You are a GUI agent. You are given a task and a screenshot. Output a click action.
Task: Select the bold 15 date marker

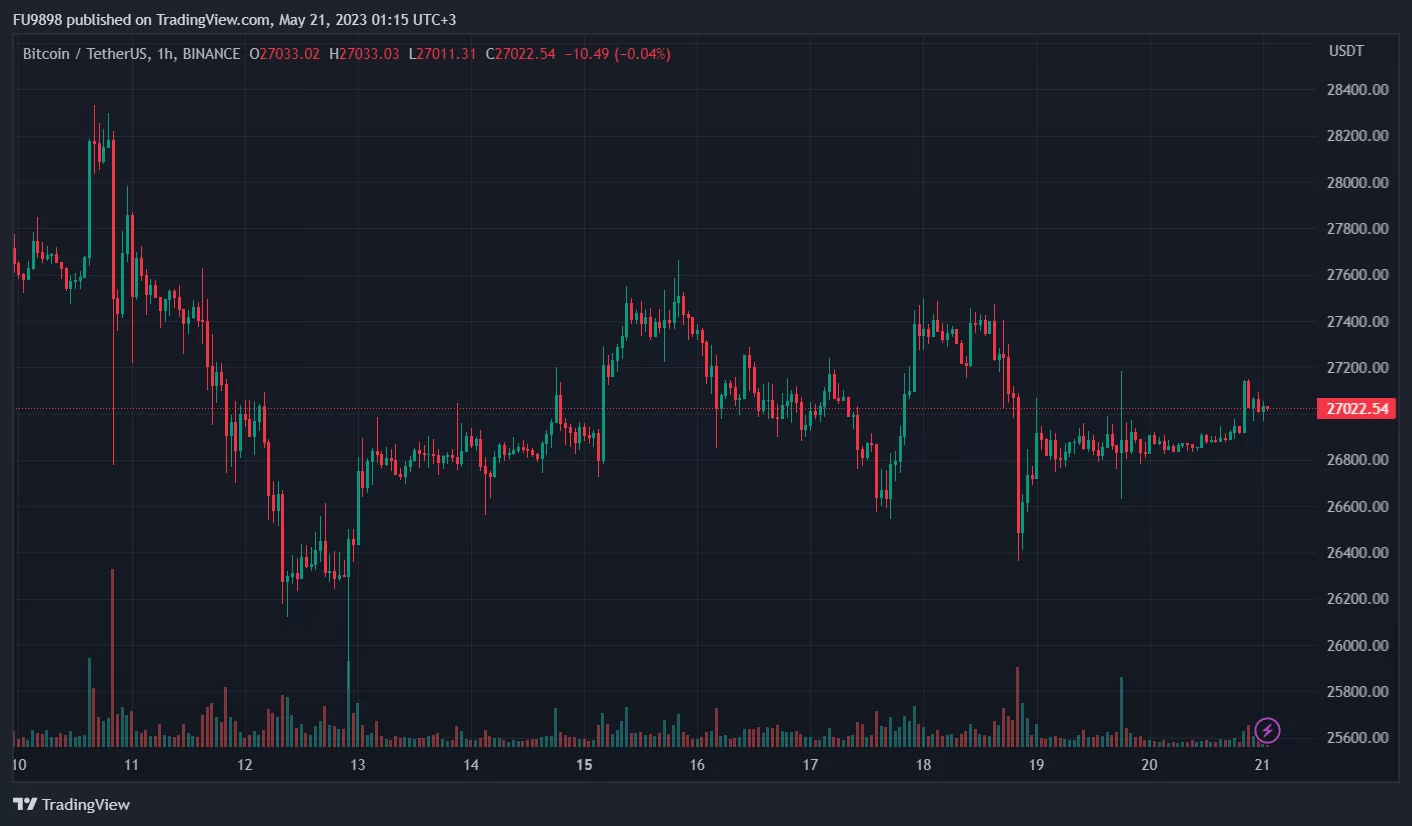(585, 765)
